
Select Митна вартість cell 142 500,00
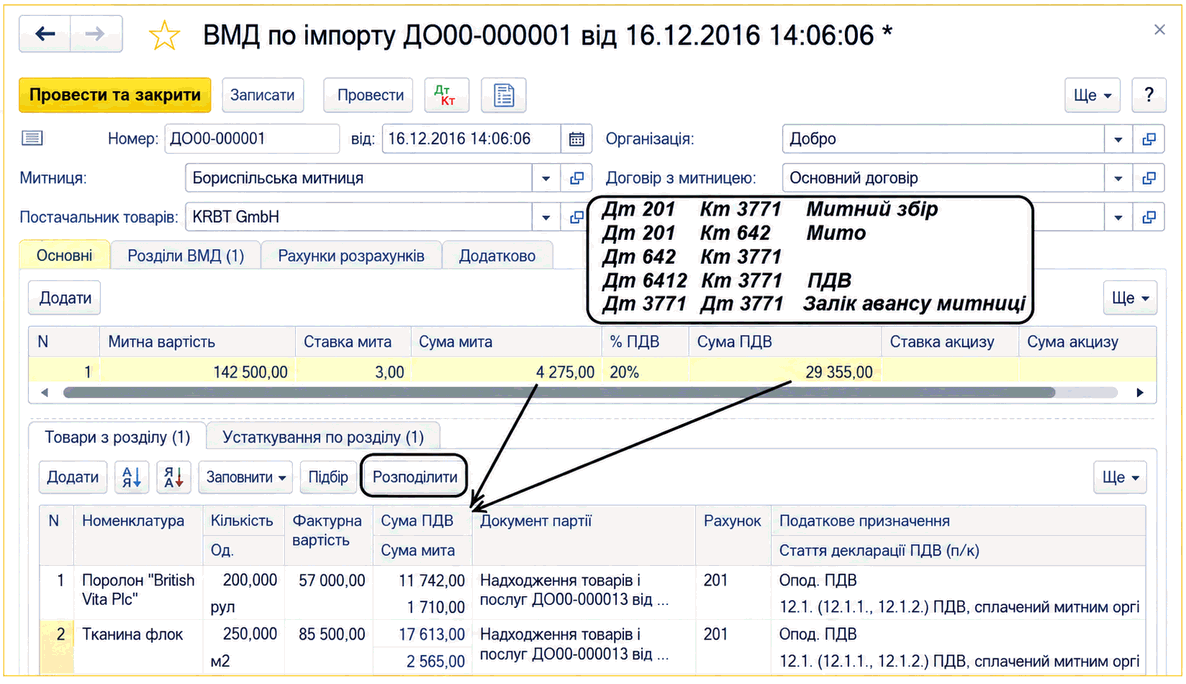(x=197, y=372)
